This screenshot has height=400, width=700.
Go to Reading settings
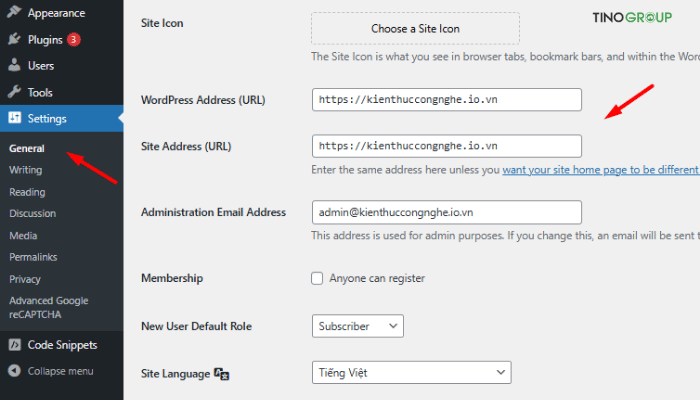27,192
